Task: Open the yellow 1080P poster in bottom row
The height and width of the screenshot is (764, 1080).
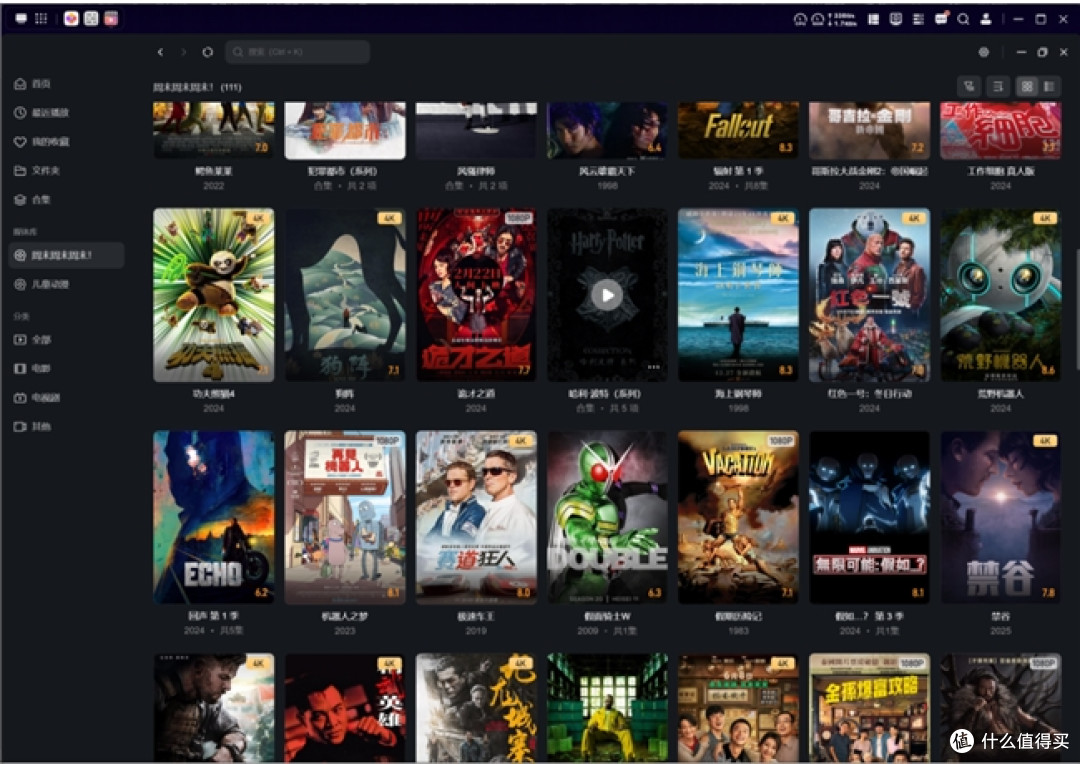Action: [x=869, y=707]
